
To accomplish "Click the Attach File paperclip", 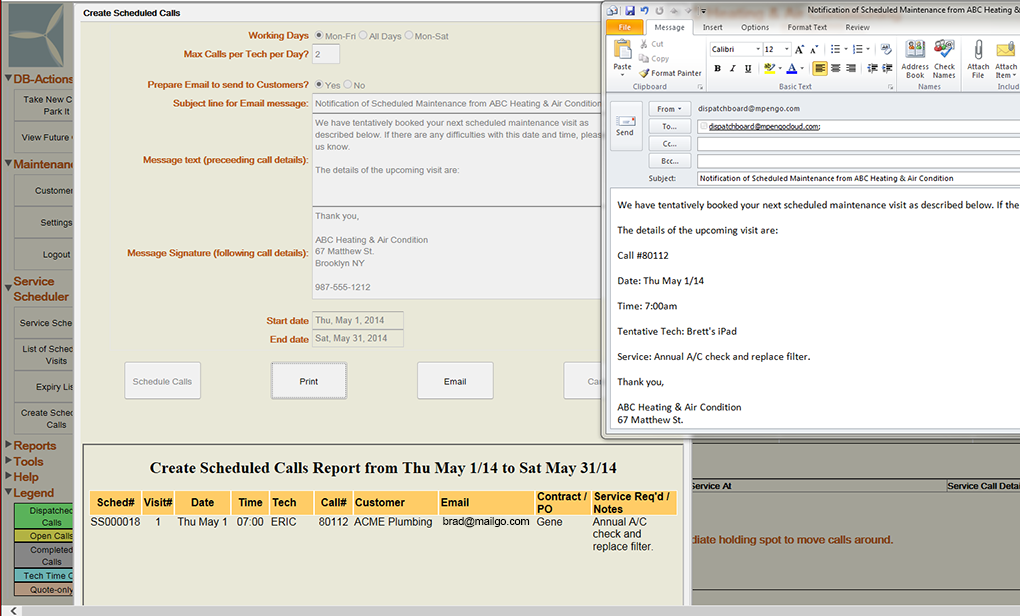I will tap(978, 58).
